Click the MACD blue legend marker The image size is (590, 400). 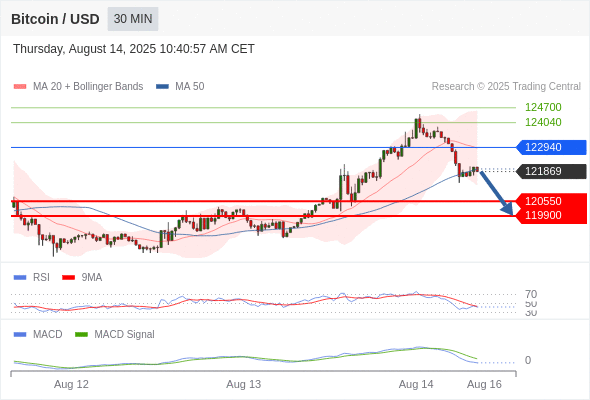click(20, 334)
